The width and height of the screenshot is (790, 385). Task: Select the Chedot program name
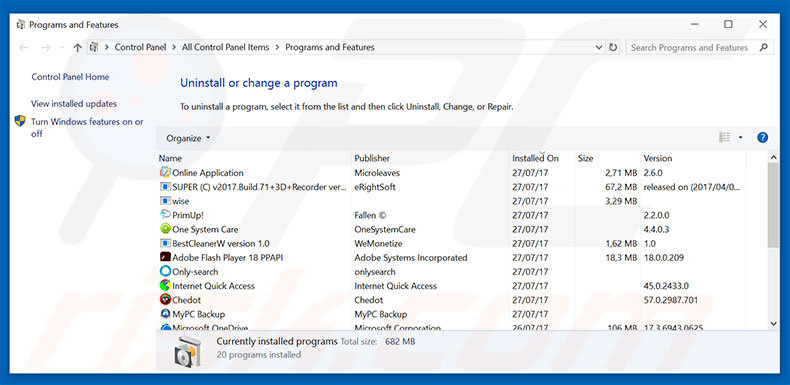pyautogui.click(x=186, y=299)
